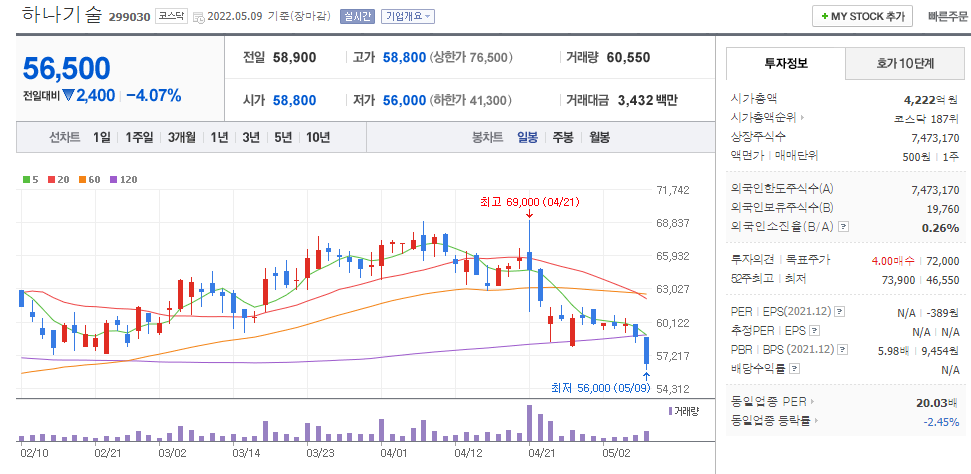
Task: Click the 하나기술 stock name heading
Action: [x=61, y=15]
